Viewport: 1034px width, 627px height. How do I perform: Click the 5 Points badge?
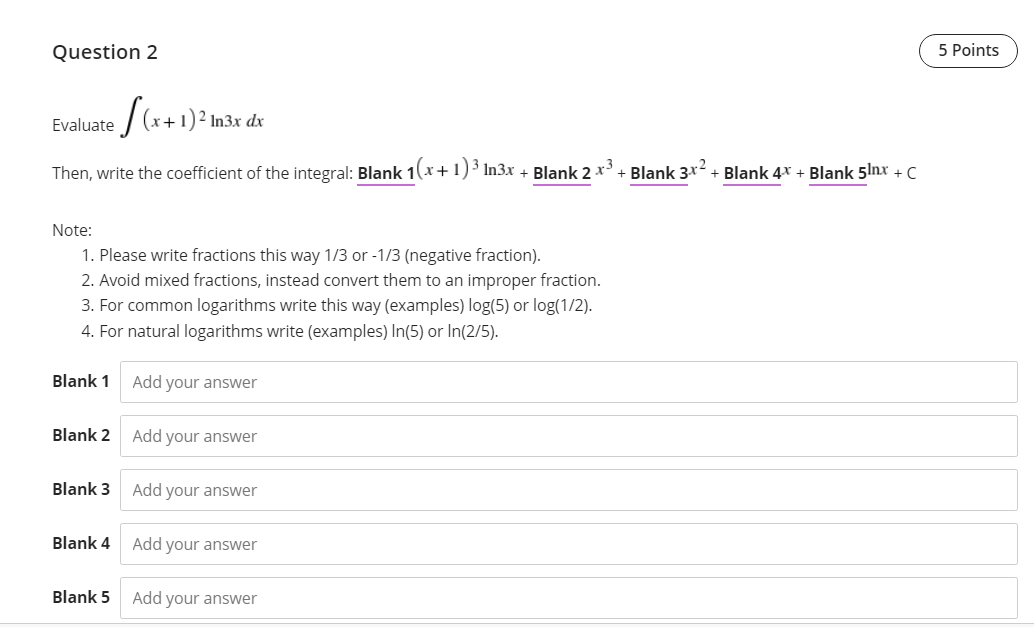[967, 50]
